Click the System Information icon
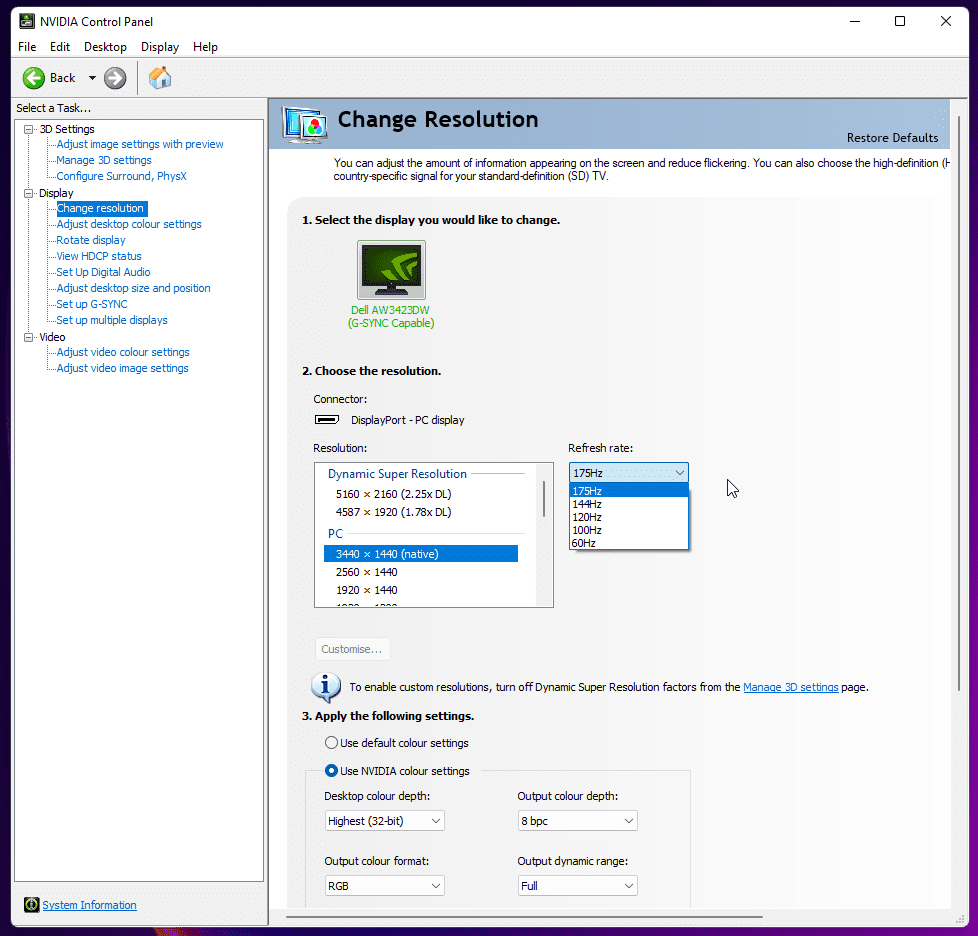 coord(31,905)
